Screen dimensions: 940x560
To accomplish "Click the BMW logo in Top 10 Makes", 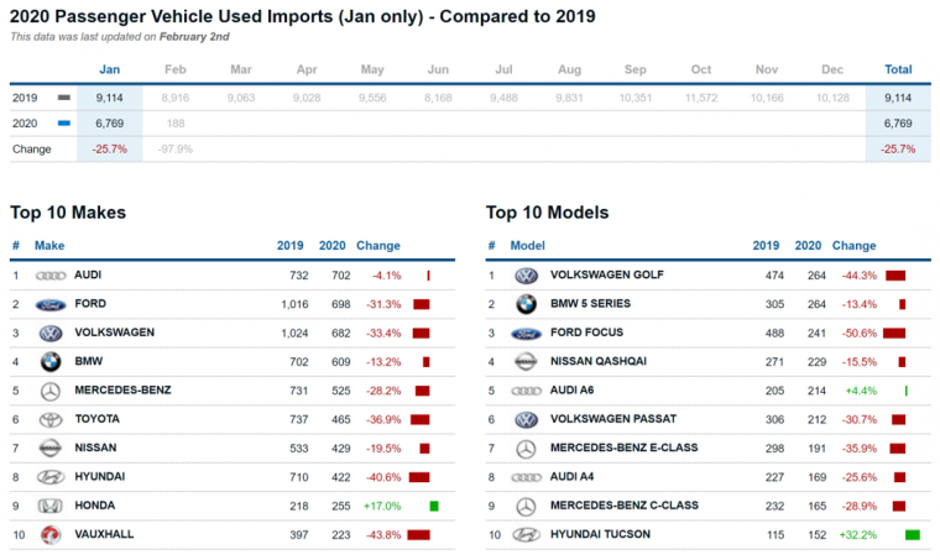I will [50, 362].
